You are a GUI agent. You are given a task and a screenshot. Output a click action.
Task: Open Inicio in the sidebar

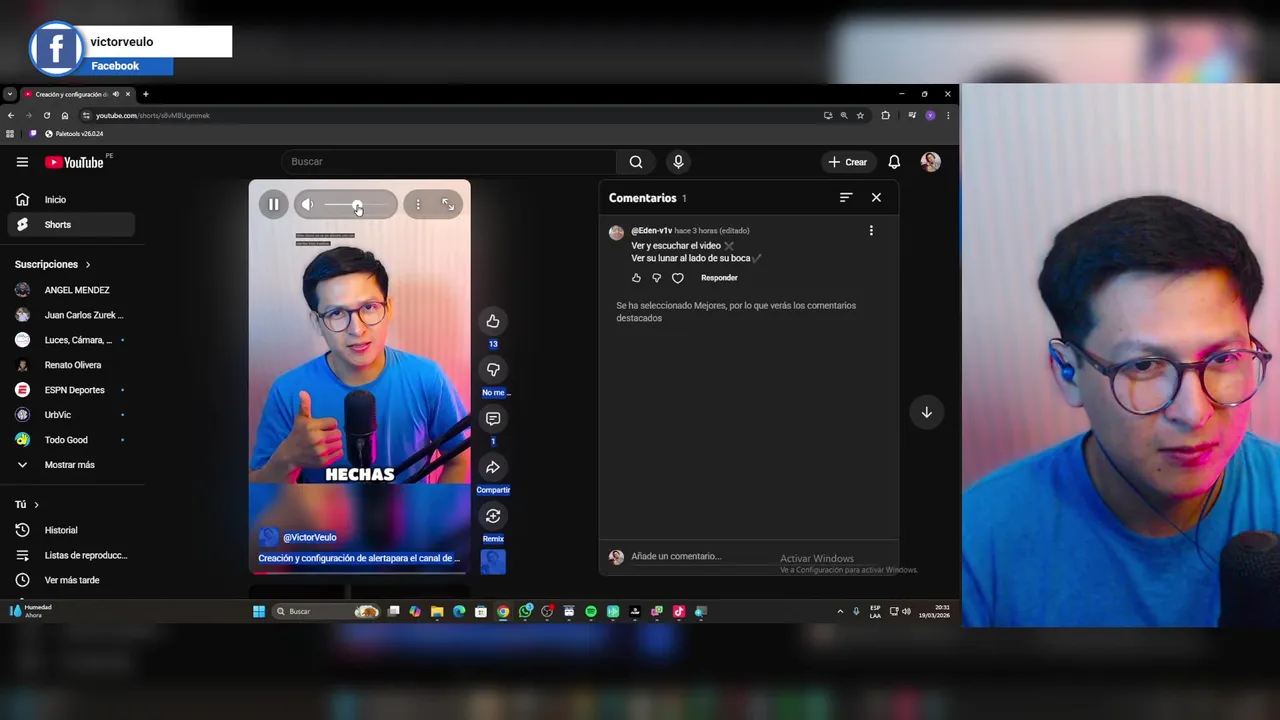pyautogui.click(x=70, y=200)
